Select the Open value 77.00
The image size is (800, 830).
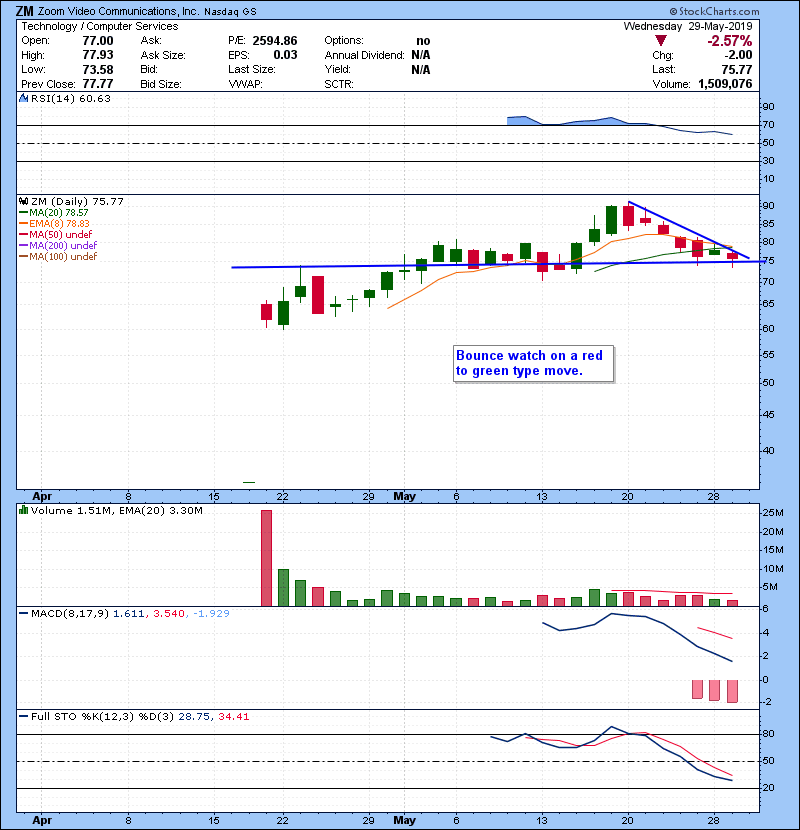point(98,41)
